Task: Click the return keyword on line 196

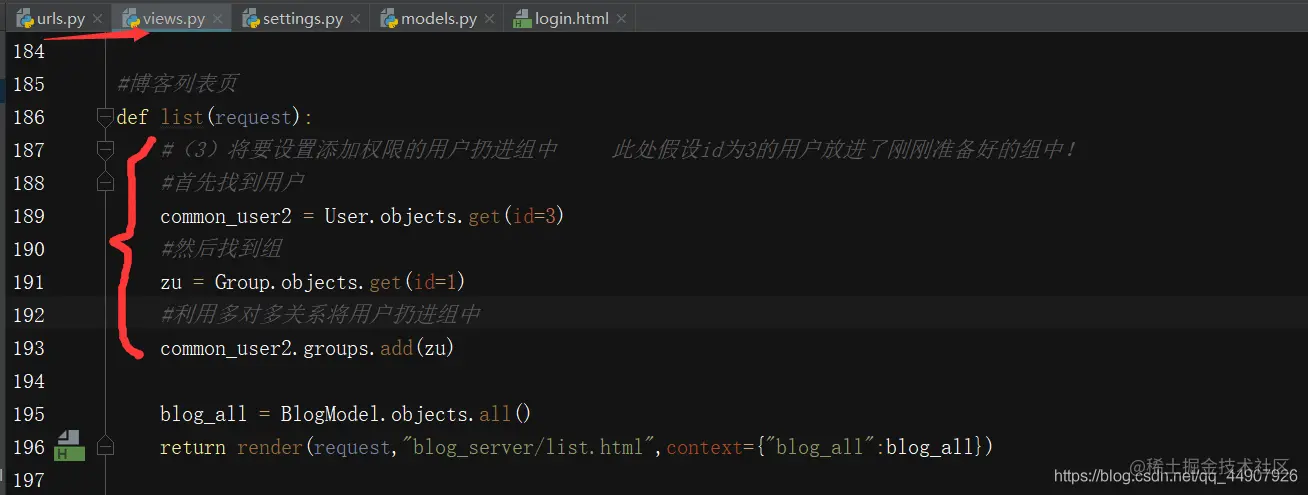Action: click(193, 447)
